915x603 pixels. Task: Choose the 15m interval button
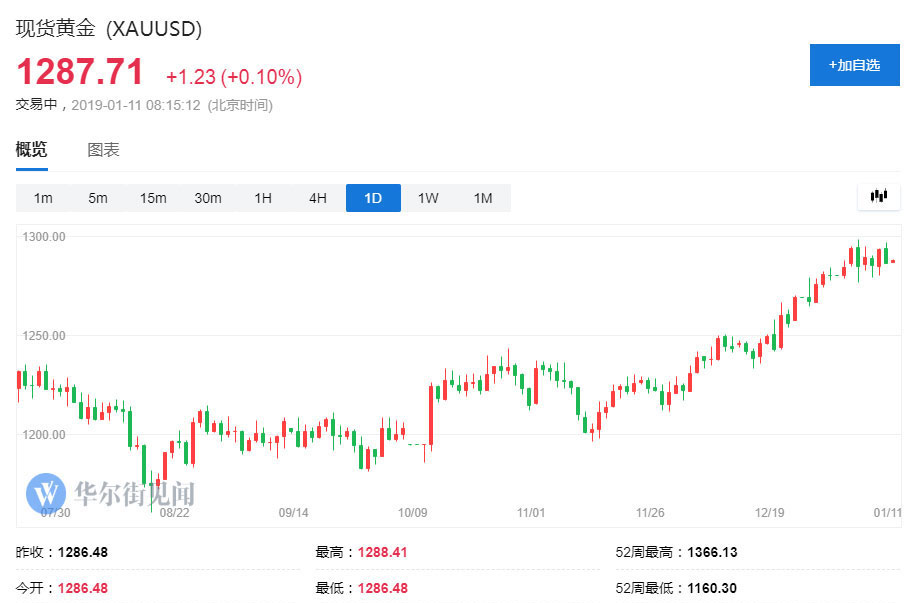click(x=153, y=198)
